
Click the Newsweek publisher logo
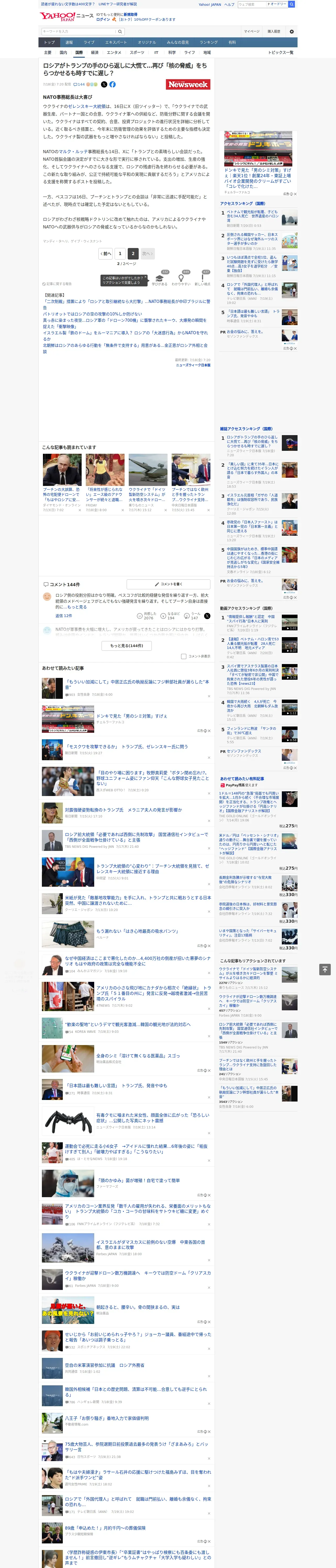[x=188, y=85]
